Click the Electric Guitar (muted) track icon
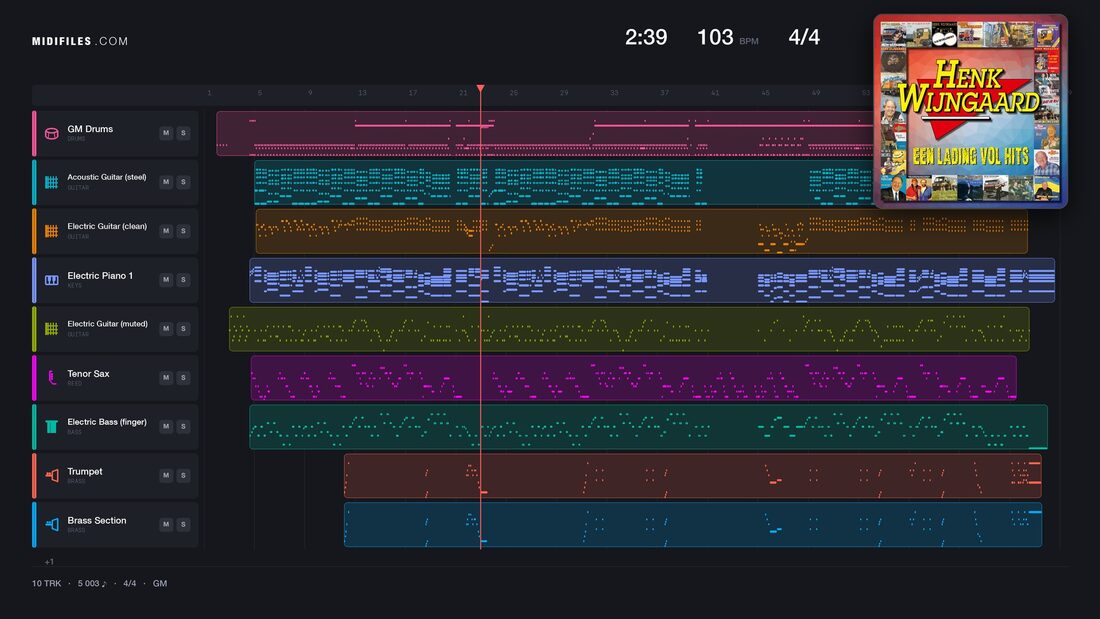 pyautogui.click(x=51, y=328)
